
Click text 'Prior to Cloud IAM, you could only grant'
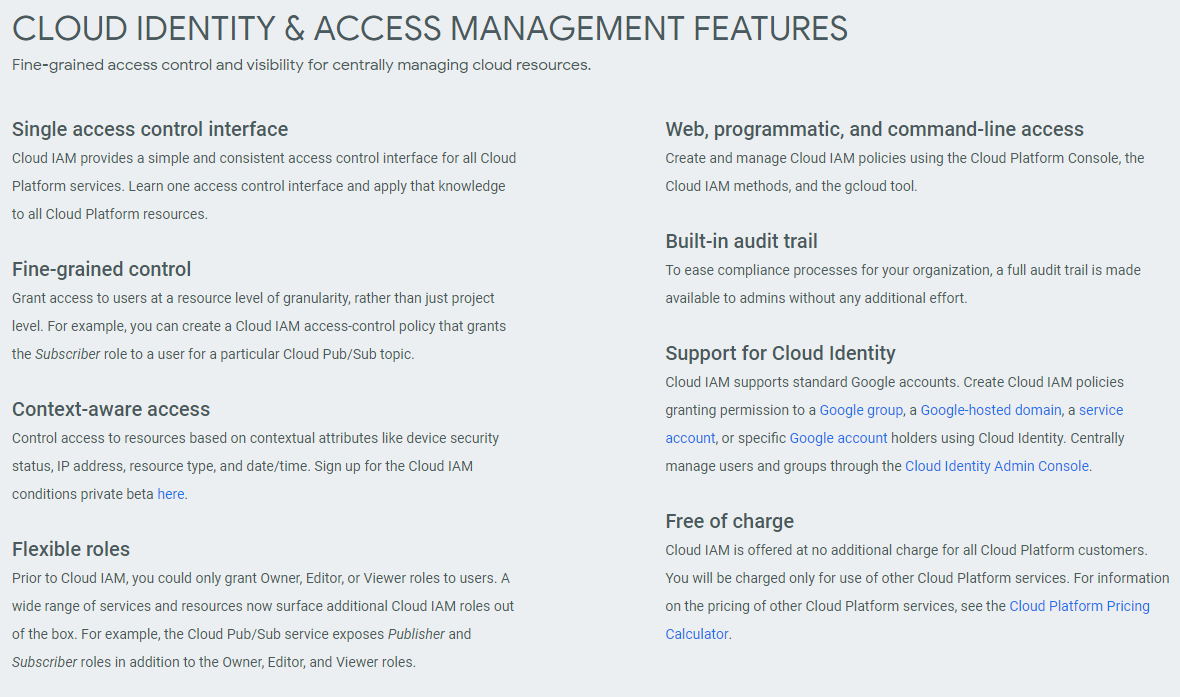pyautogui.click(x=134, y=578)
